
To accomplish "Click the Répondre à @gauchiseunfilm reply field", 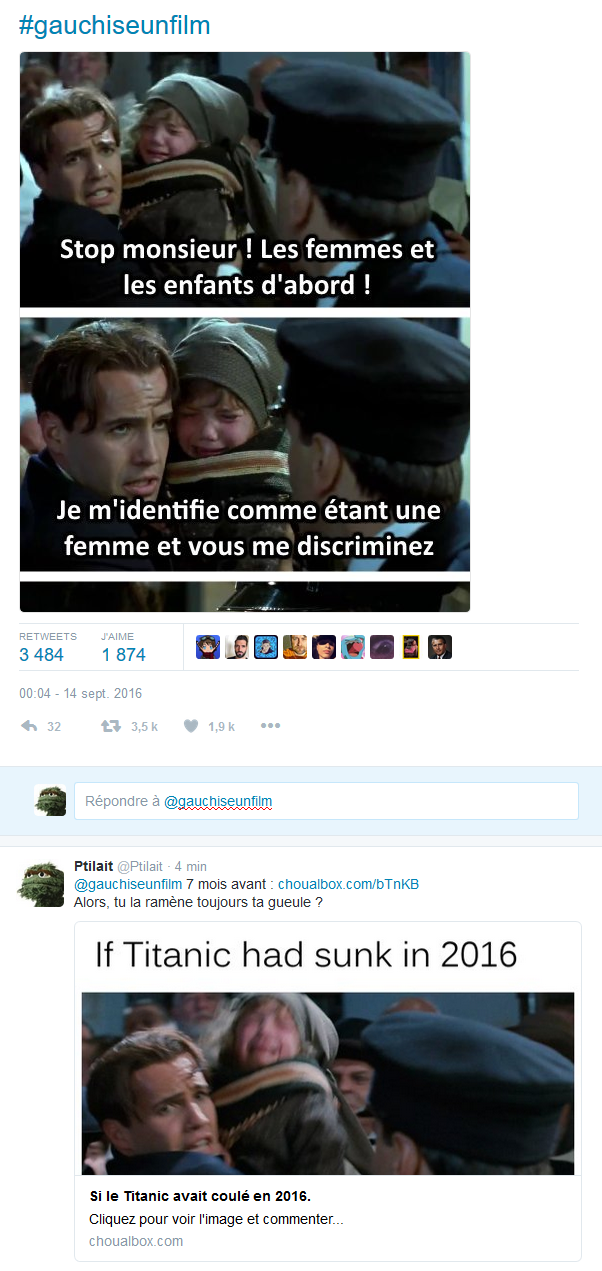I will [326, 801].
